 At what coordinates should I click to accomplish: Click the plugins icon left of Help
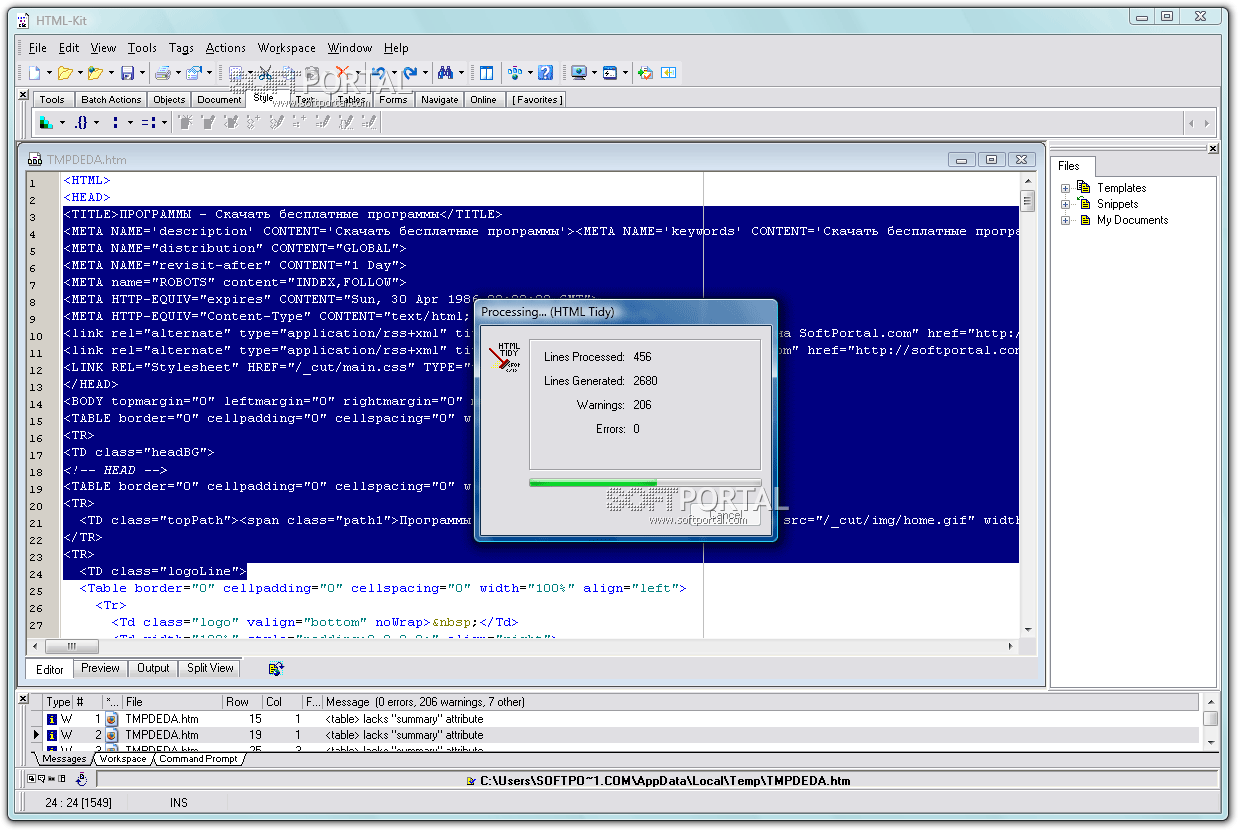[515, 73]
